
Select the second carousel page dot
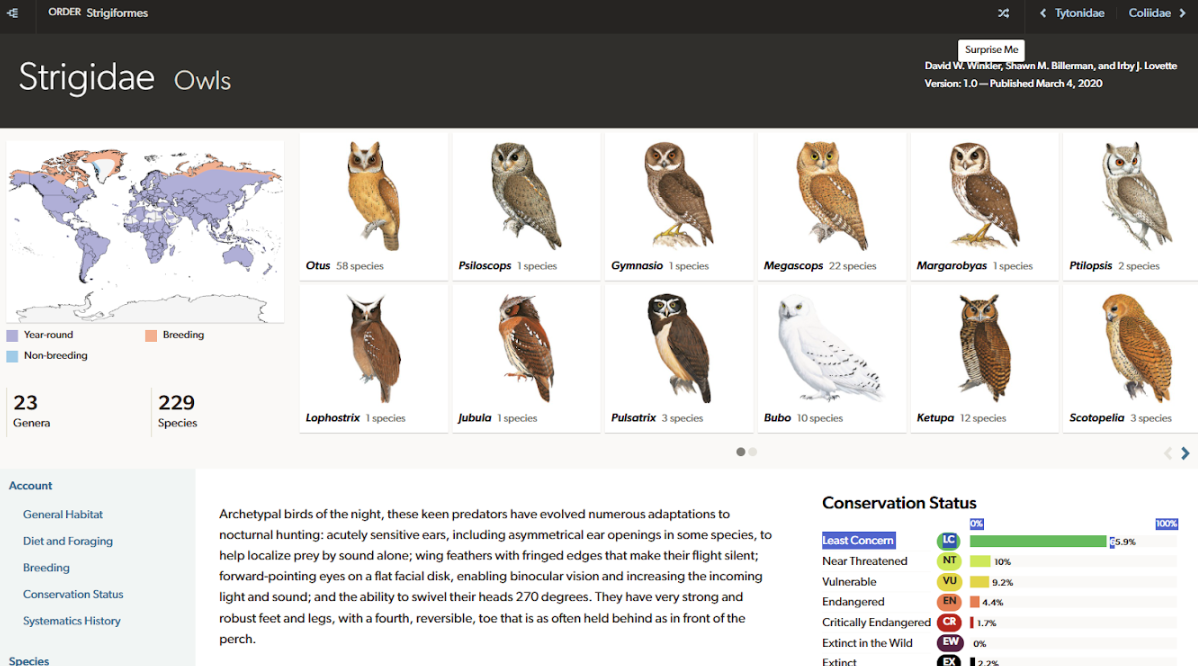point(753,452)
